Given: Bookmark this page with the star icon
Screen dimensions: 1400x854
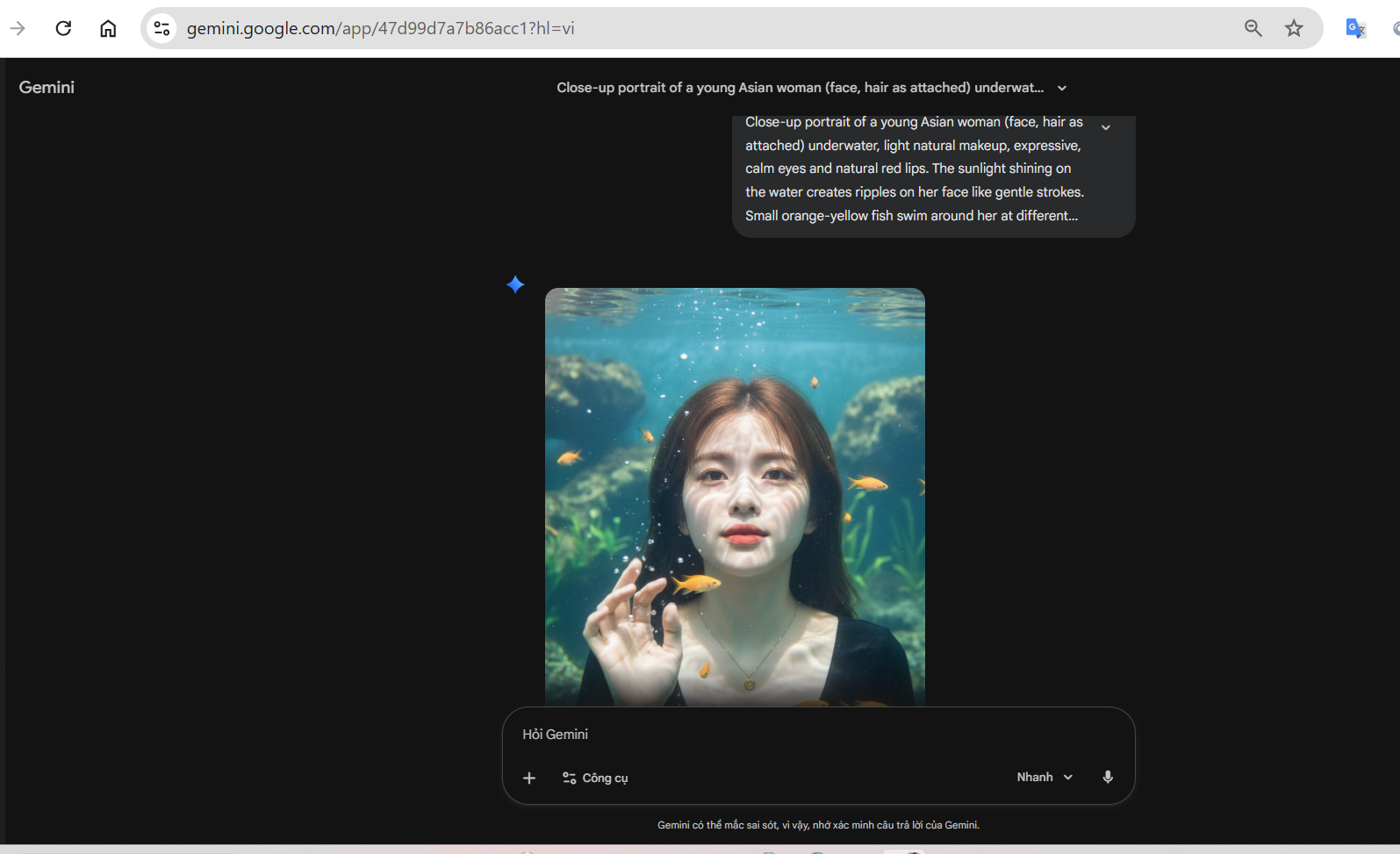Looking at the screenshot, I should (1294, 28).
